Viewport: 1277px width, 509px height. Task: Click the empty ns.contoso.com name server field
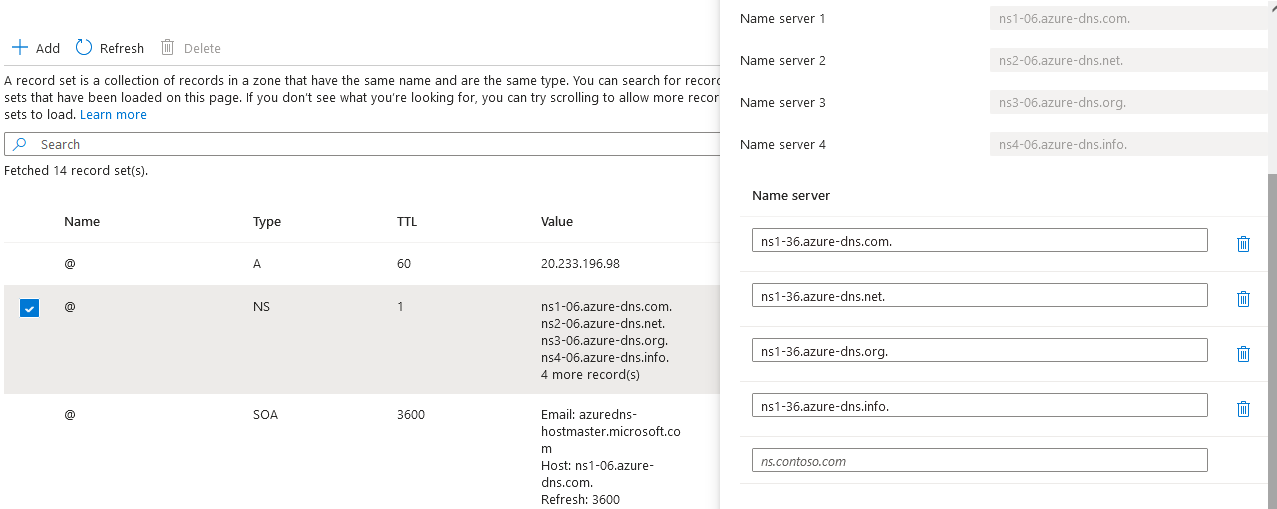pyautogui.click(x=979, y=460)
